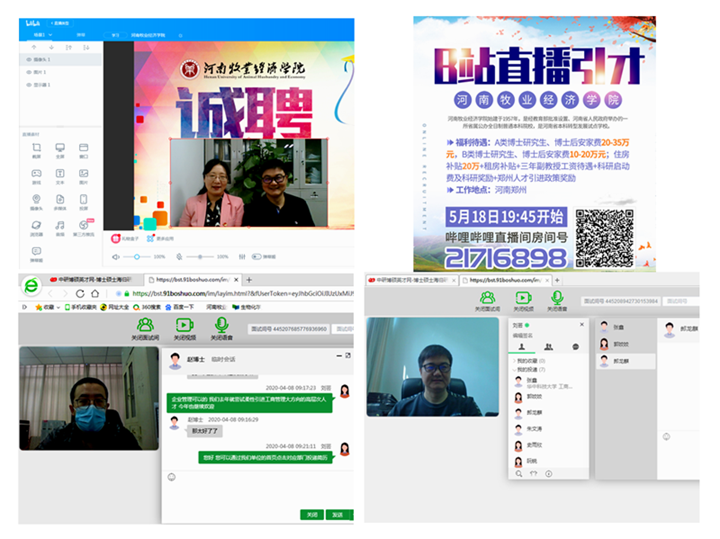Click the green video camera icon, left browser

(185, 325)
